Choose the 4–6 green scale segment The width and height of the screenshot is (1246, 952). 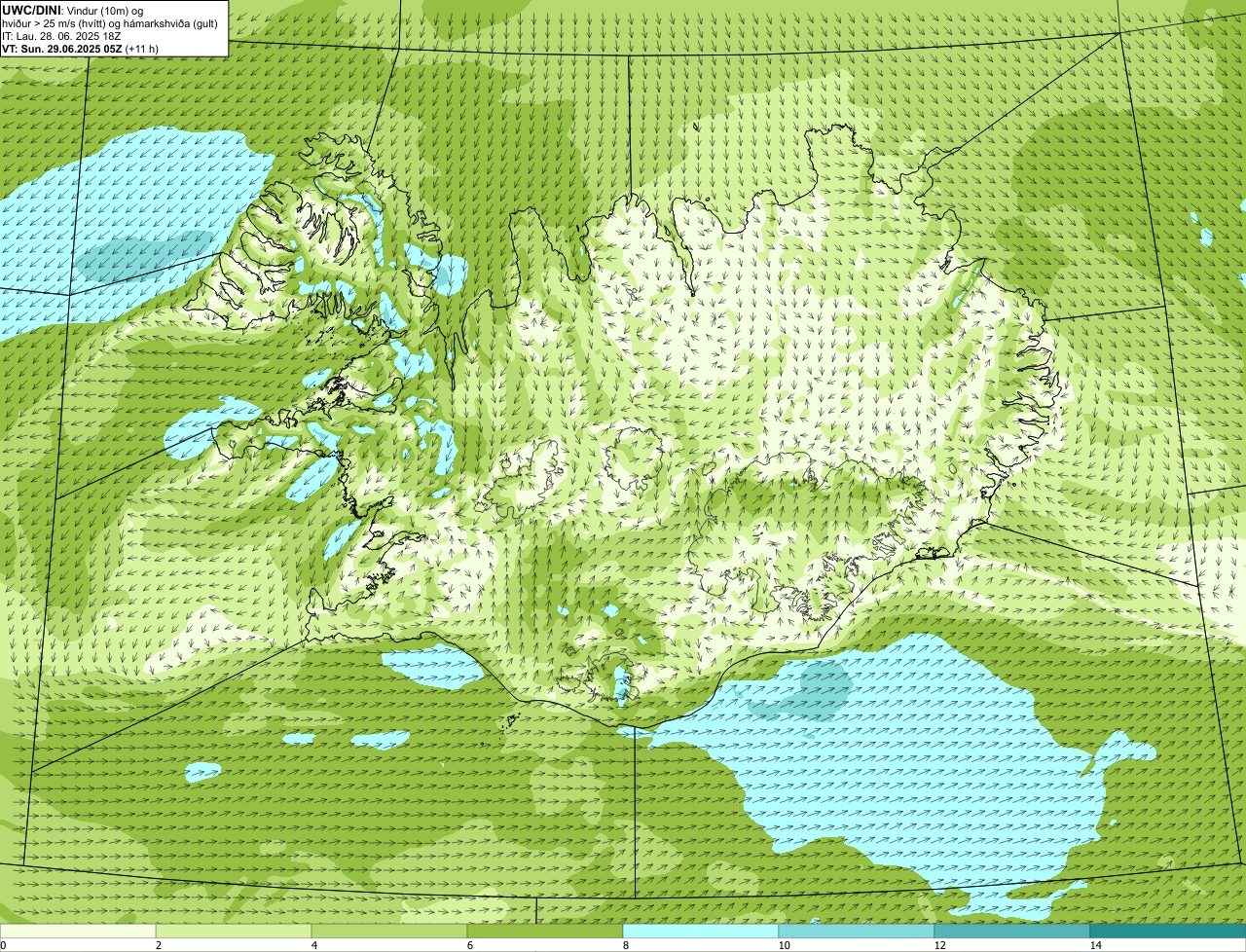pyautogui.click(x=389, y=931)
